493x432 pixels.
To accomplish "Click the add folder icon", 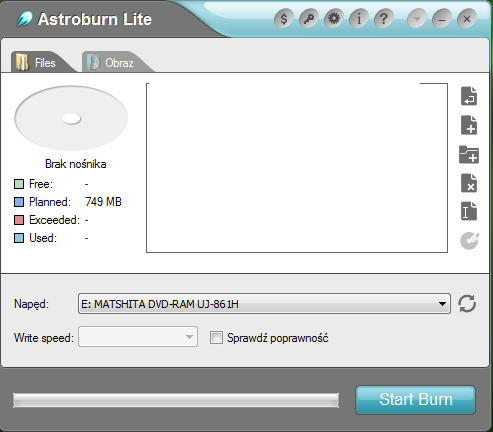I will pos(469,154).
